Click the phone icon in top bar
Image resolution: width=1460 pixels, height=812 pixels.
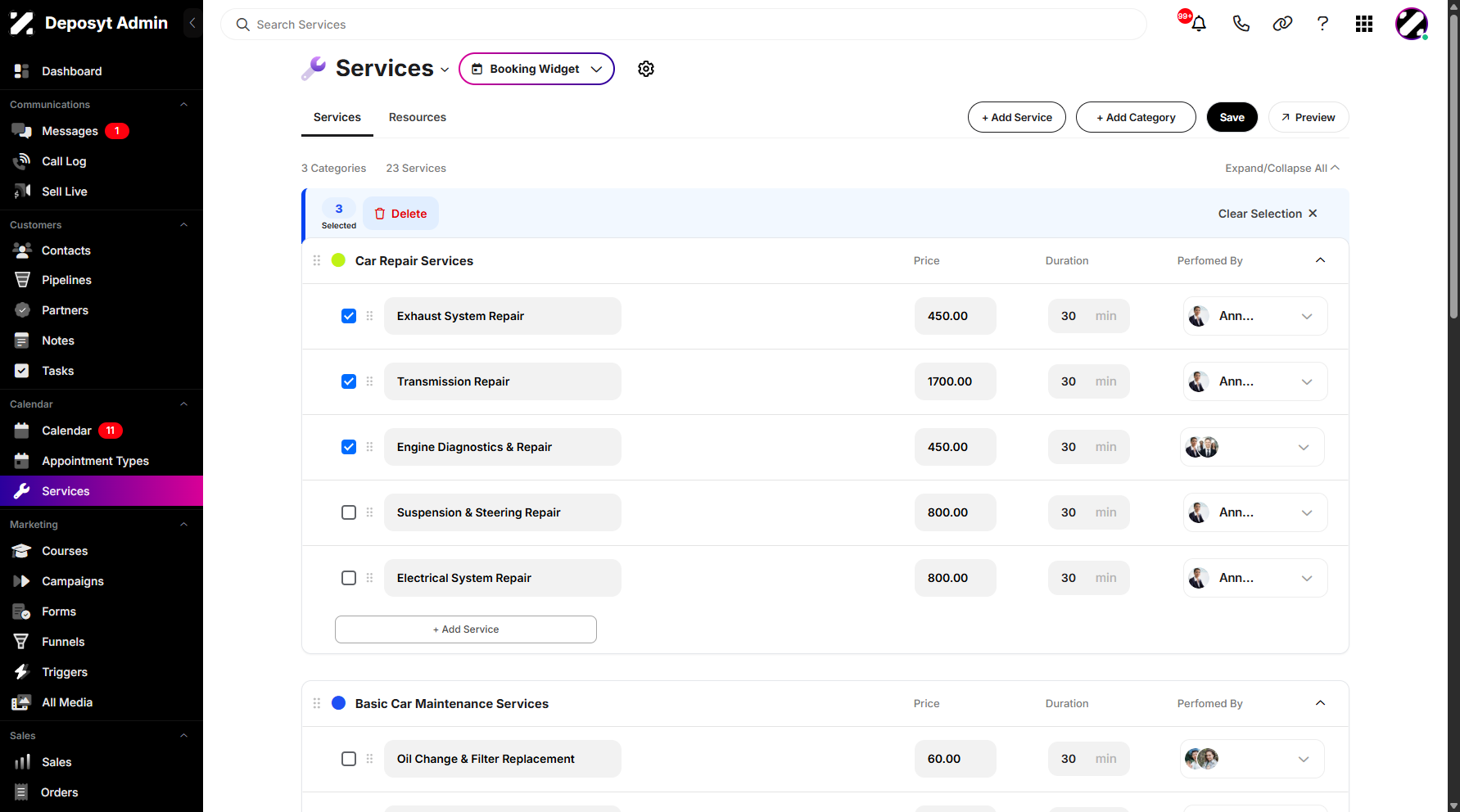click(1241, 24)
